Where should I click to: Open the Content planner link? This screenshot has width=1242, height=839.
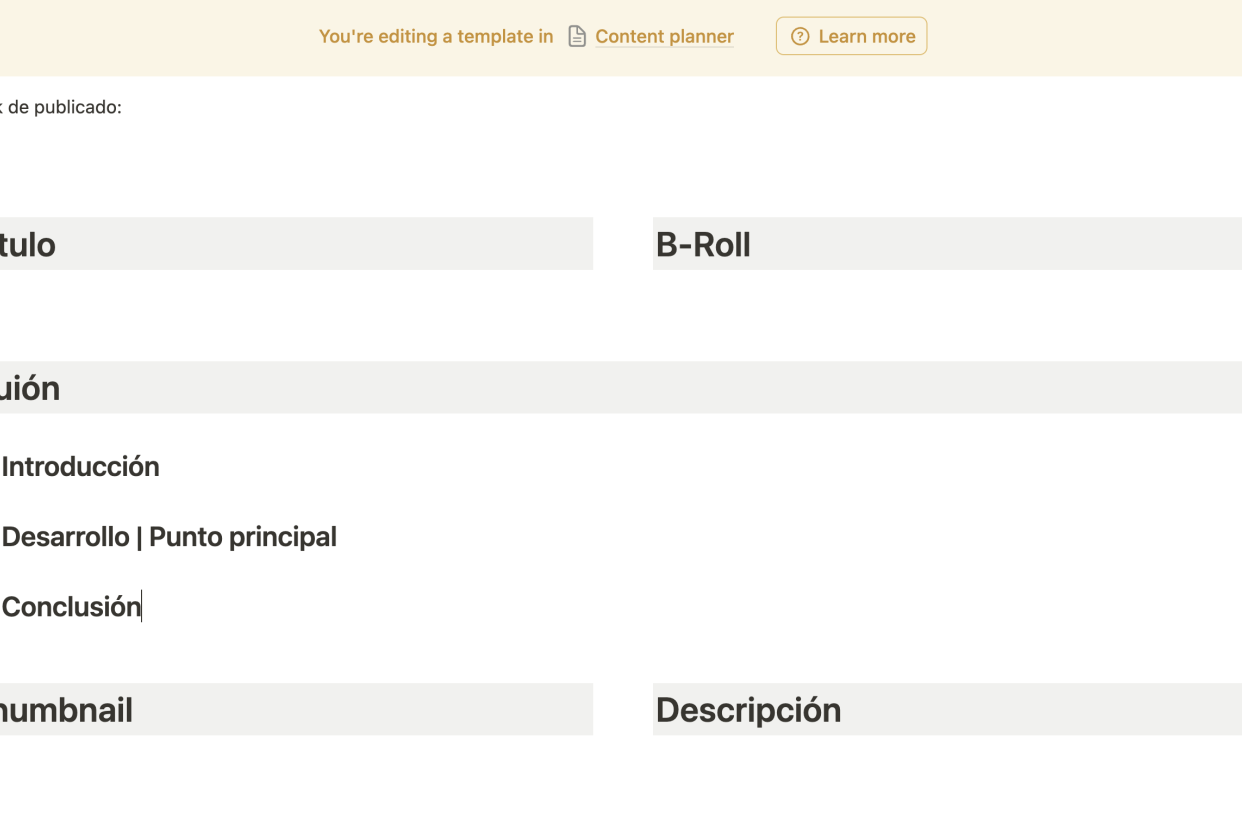664,36
